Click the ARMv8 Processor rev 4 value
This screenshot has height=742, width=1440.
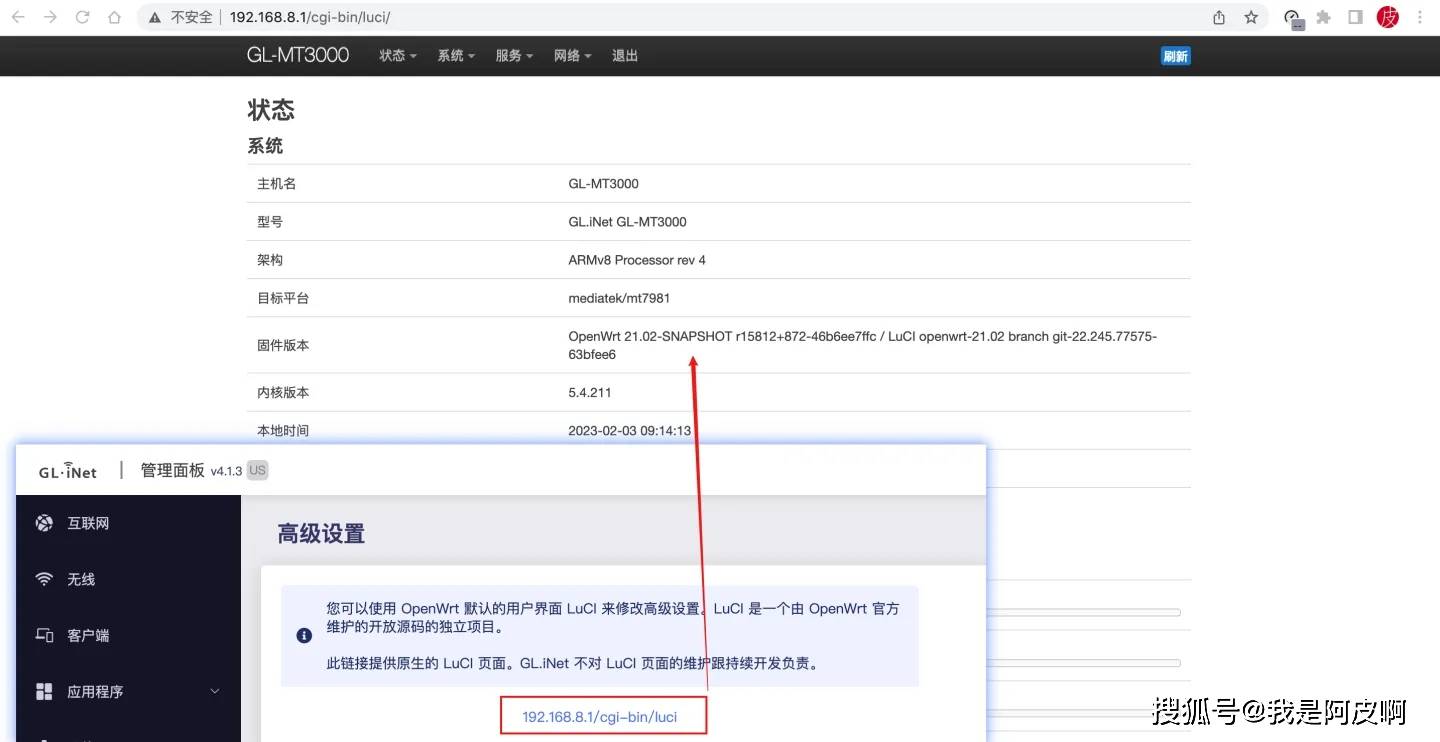click(x=637, y=260)
